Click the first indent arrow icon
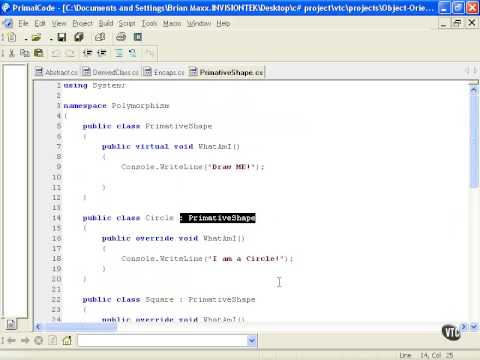 pos(88,53)
